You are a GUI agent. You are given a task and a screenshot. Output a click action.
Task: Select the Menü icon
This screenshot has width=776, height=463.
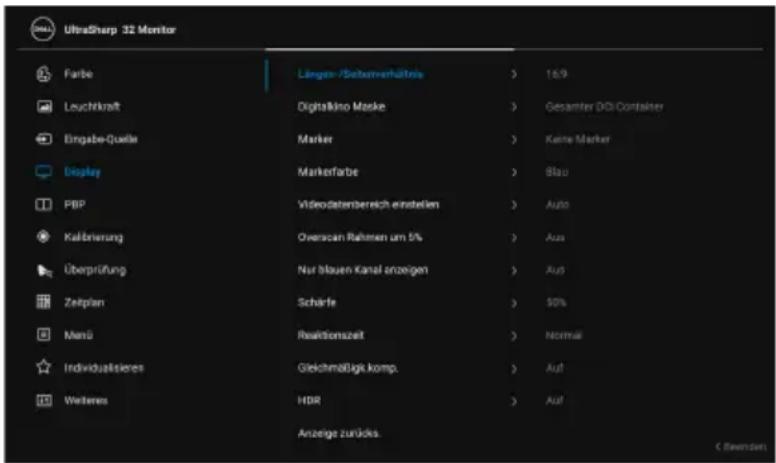[44, 335]
